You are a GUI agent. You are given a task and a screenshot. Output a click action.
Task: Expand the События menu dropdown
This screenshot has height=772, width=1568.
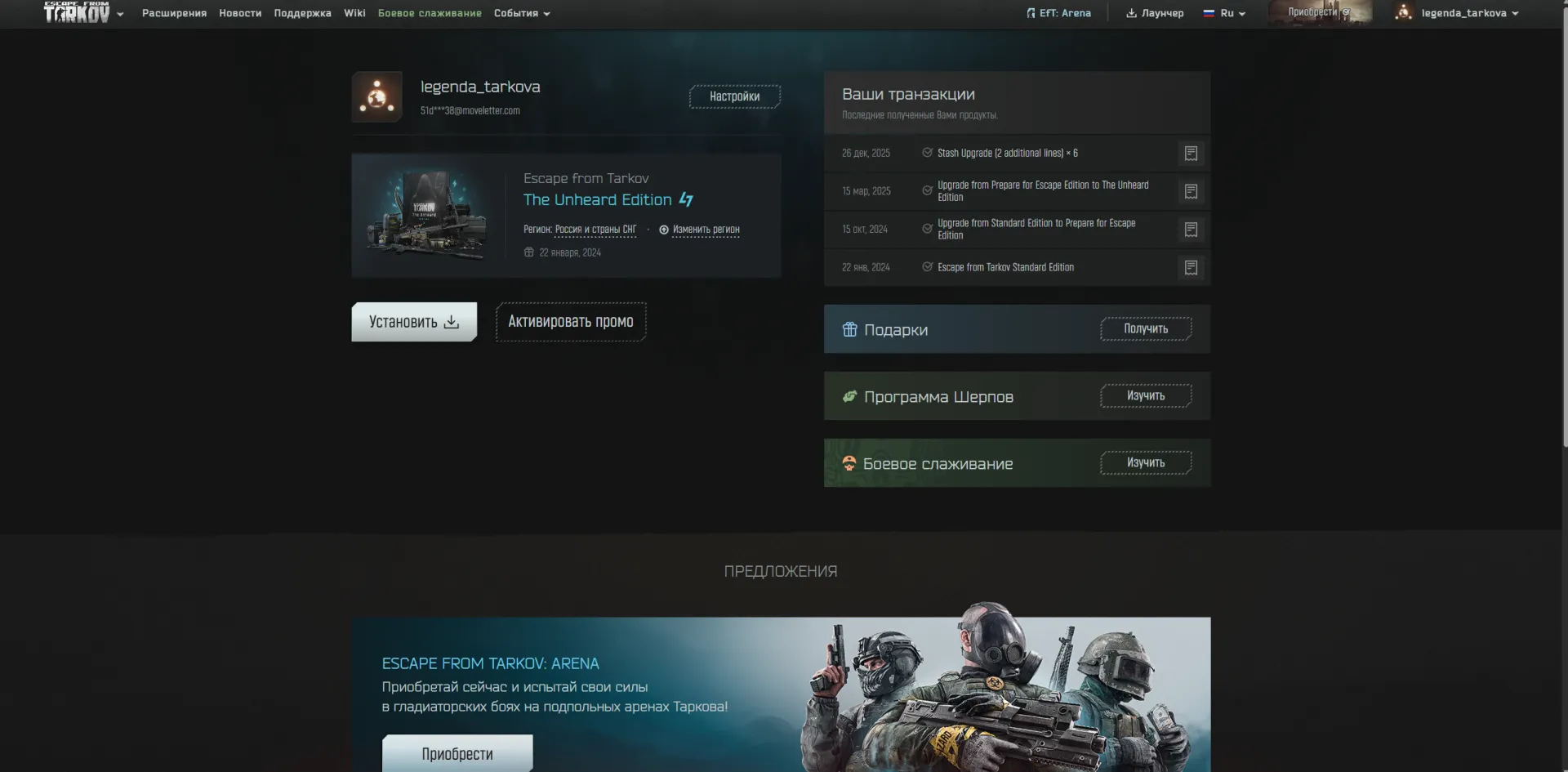[522, 13]
